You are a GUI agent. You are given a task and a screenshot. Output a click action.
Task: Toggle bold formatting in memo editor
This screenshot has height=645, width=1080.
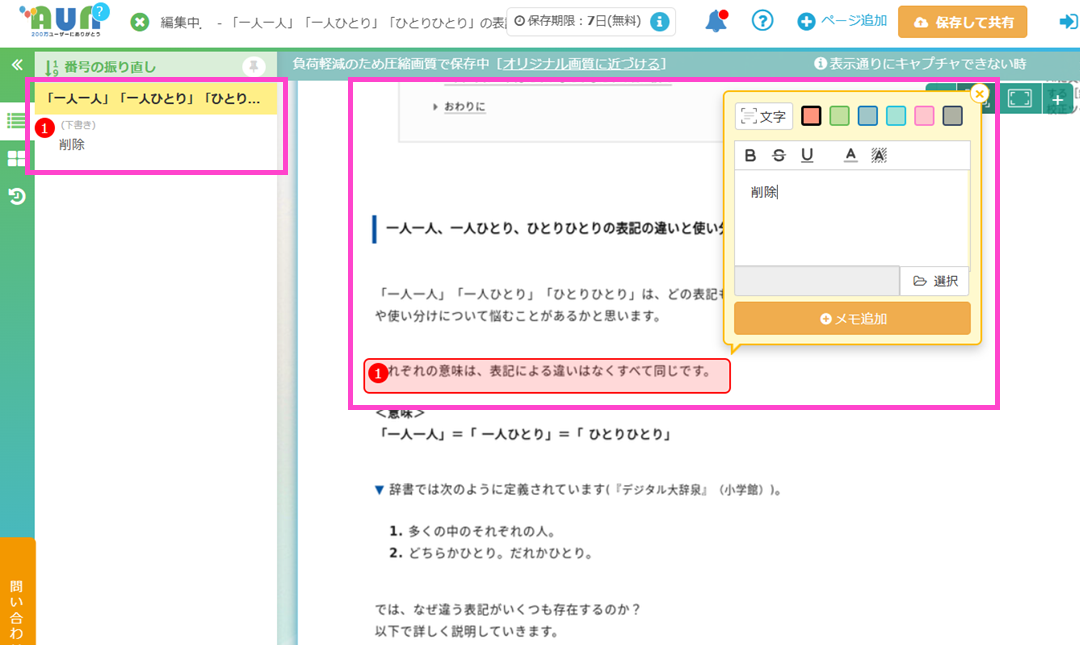coord(750,155)
